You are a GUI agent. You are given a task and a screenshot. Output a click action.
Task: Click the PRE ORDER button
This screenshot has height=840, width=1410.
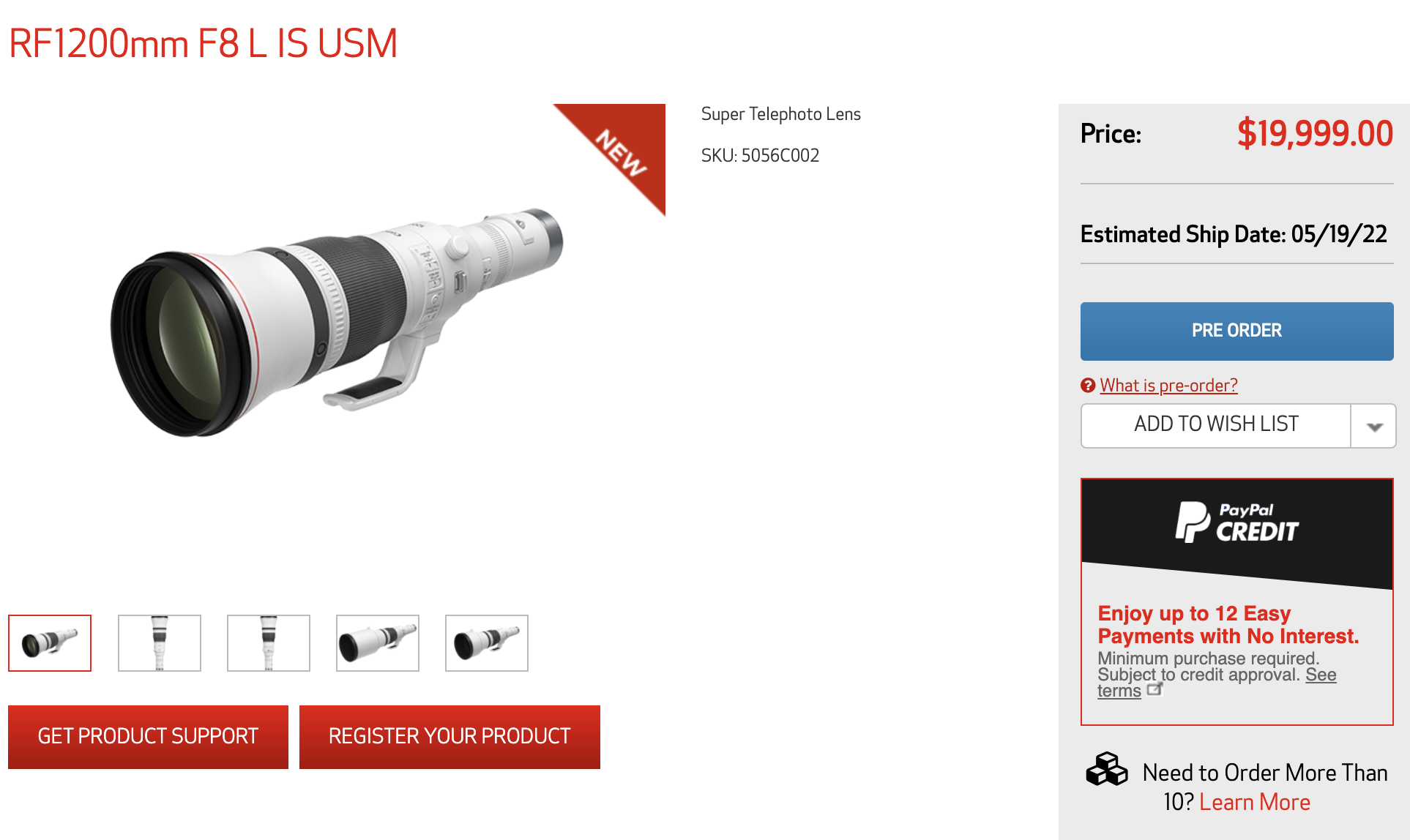[x=1237, y=331]
